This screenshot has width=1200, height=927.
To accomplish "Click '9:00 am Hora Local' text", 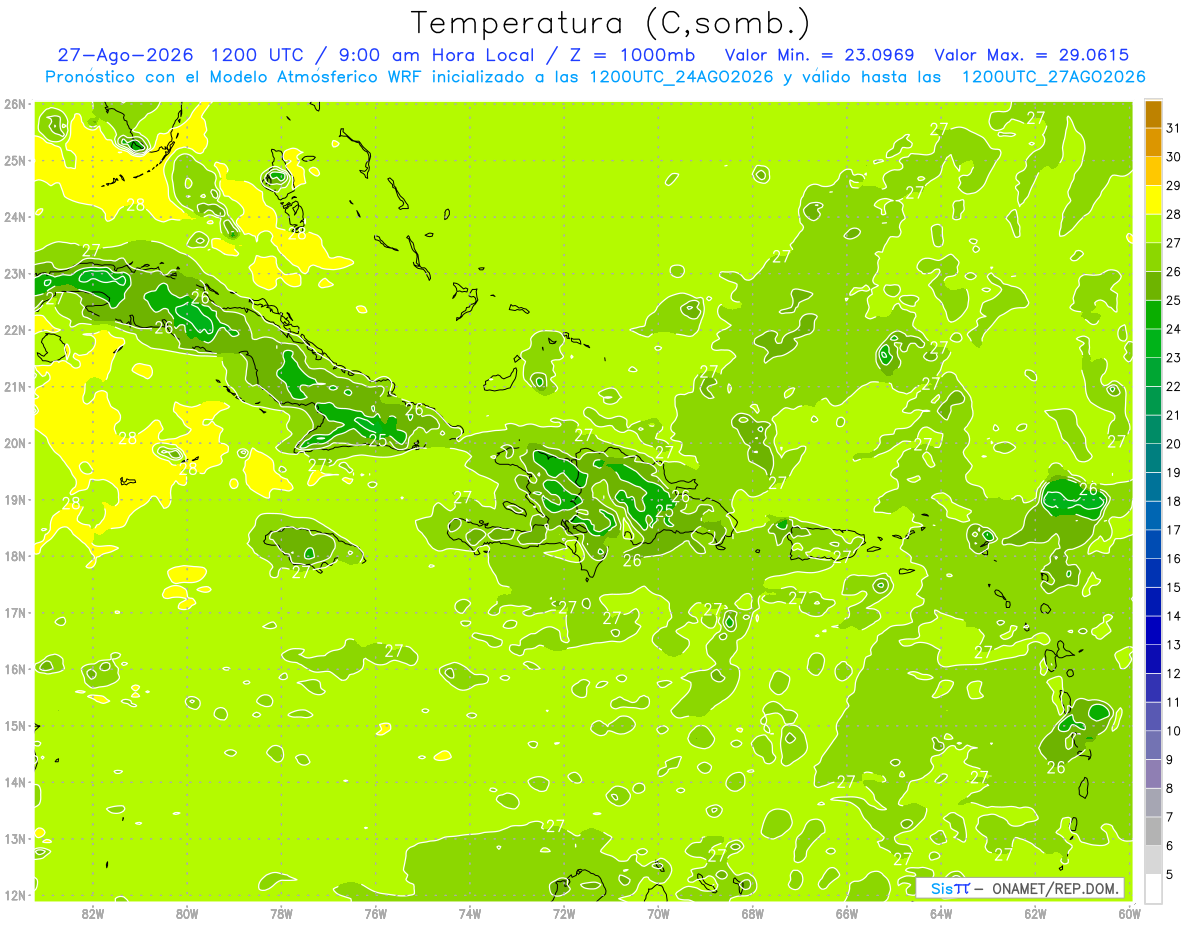I will 436,56.
